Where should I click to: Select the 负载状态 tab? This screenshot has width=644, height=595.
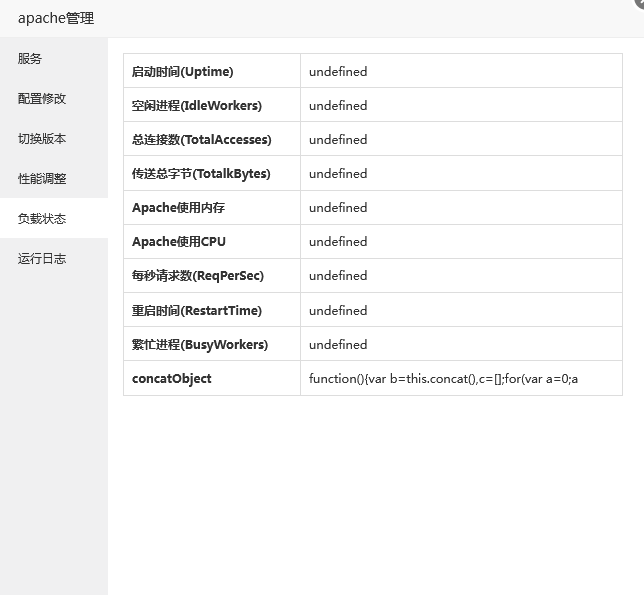click(54, 218)
